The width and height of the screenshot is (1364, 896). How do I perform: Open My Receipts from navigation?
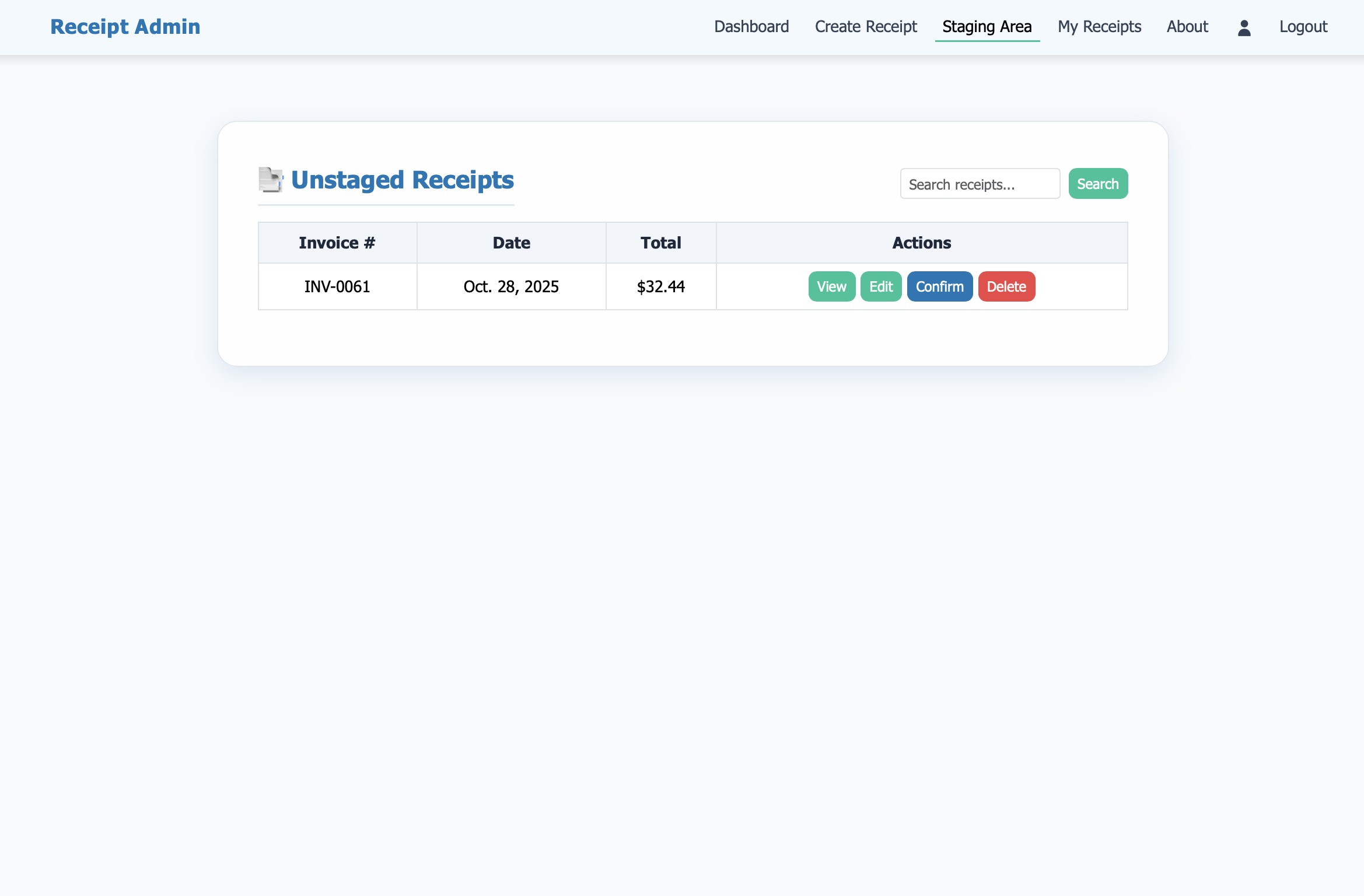[1099, 27]
